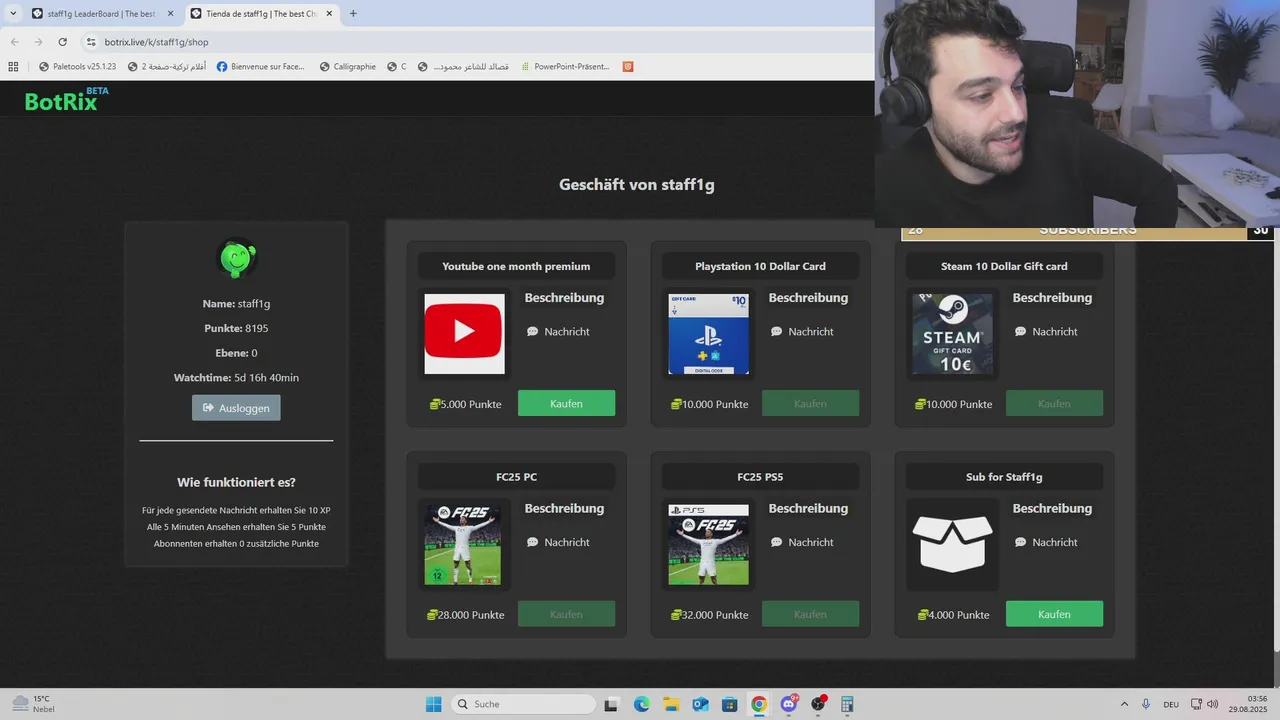Close the staff1g LeaderBoard tab
Screen dimensions: 1280x720
click(x=170, y=14)
